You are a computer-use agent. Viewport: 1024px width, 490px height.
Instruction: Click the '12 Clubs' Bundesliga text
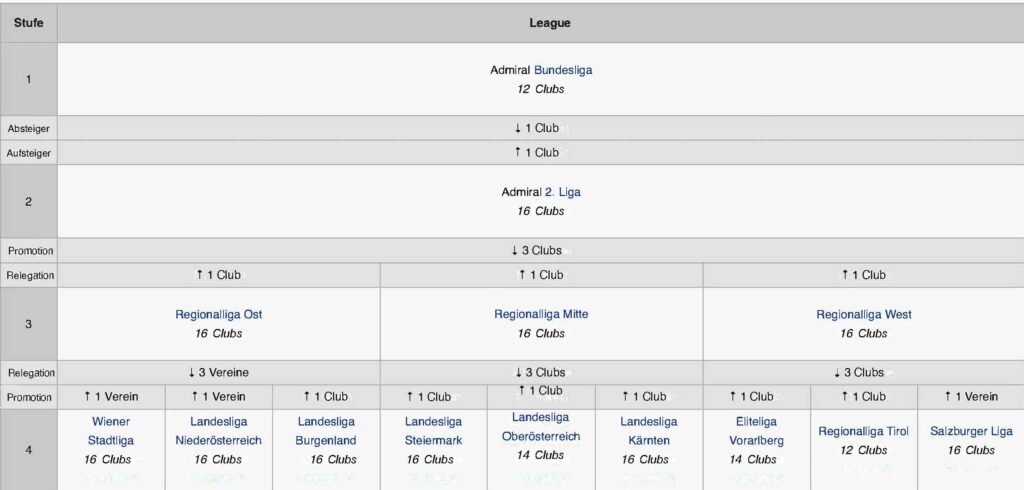pos(540,89)
